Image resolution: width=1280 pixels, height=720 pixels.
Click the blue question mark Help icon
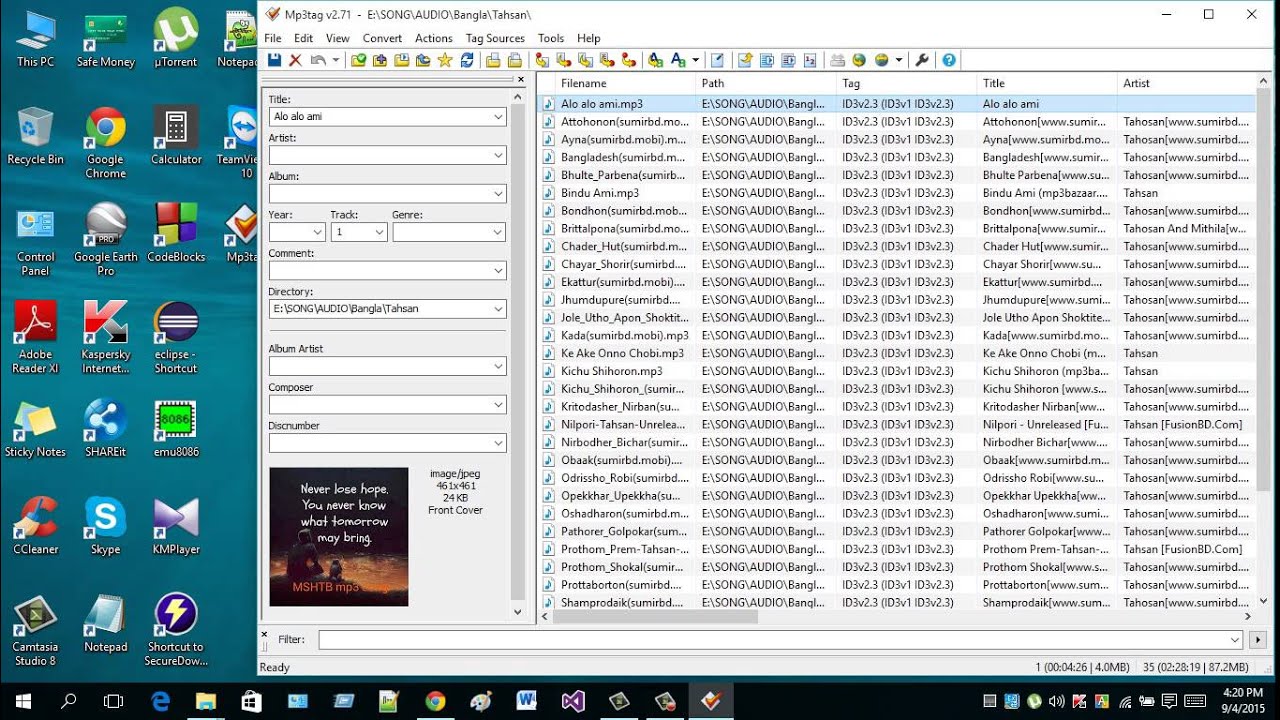948,60
